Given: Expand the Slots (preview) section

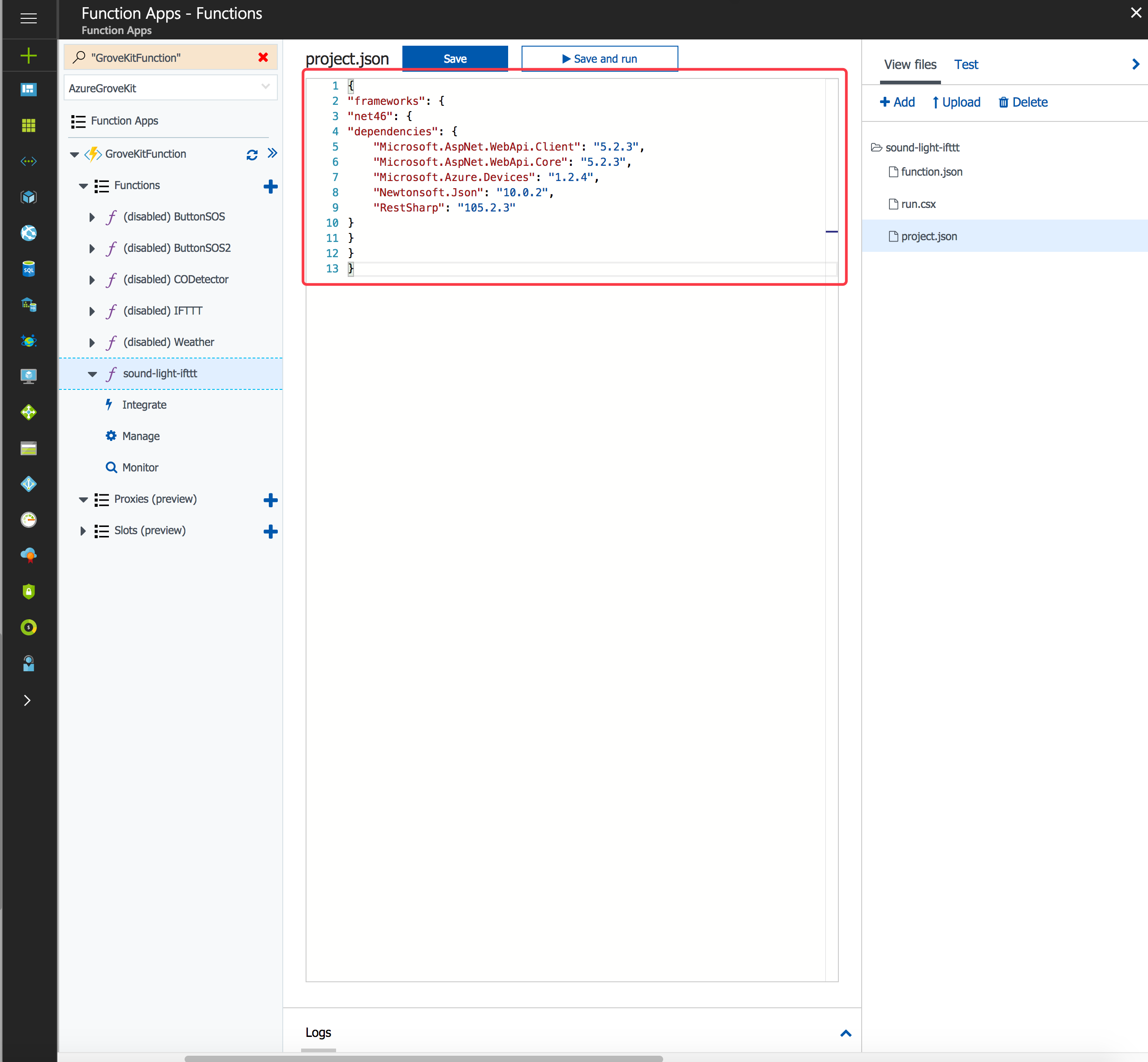Looking at the screenshot, I should click(x=83, y=531).
